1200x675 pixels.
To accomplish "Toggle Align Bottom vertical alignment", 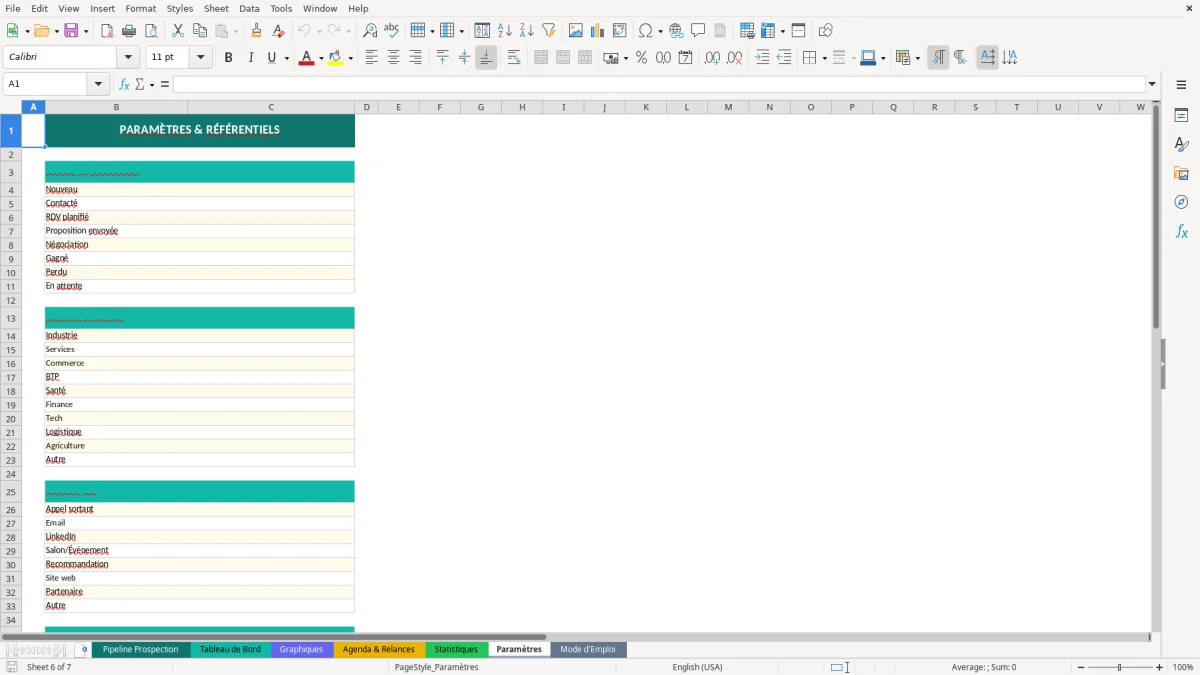I will coord(486,58).
